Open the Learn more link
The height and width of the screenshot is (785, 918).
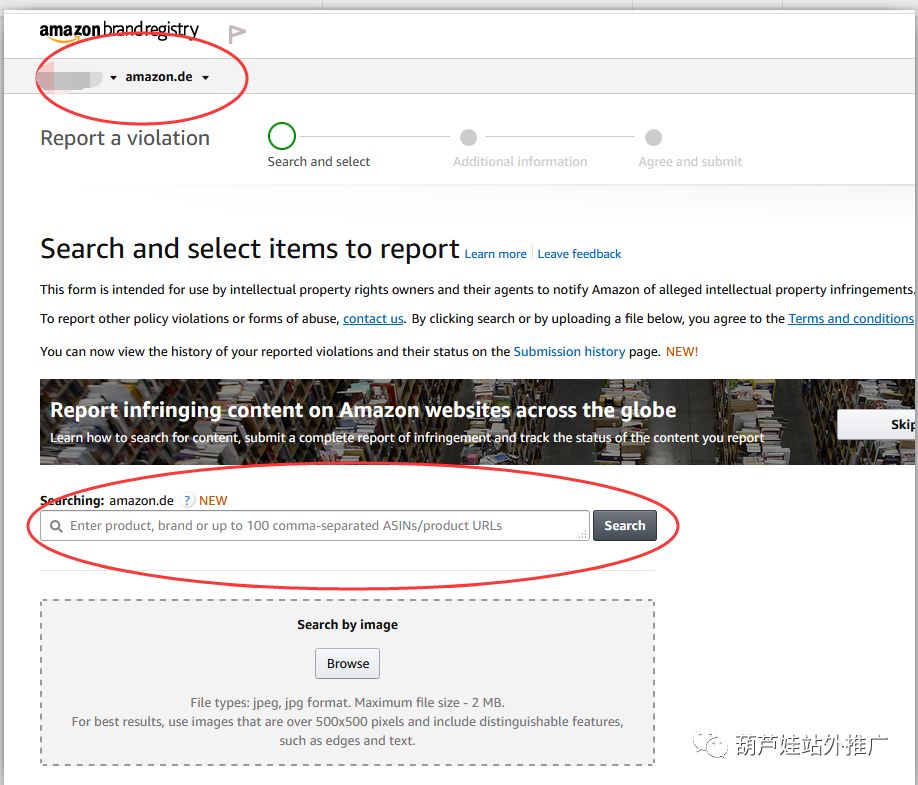(x=495, y=254)
